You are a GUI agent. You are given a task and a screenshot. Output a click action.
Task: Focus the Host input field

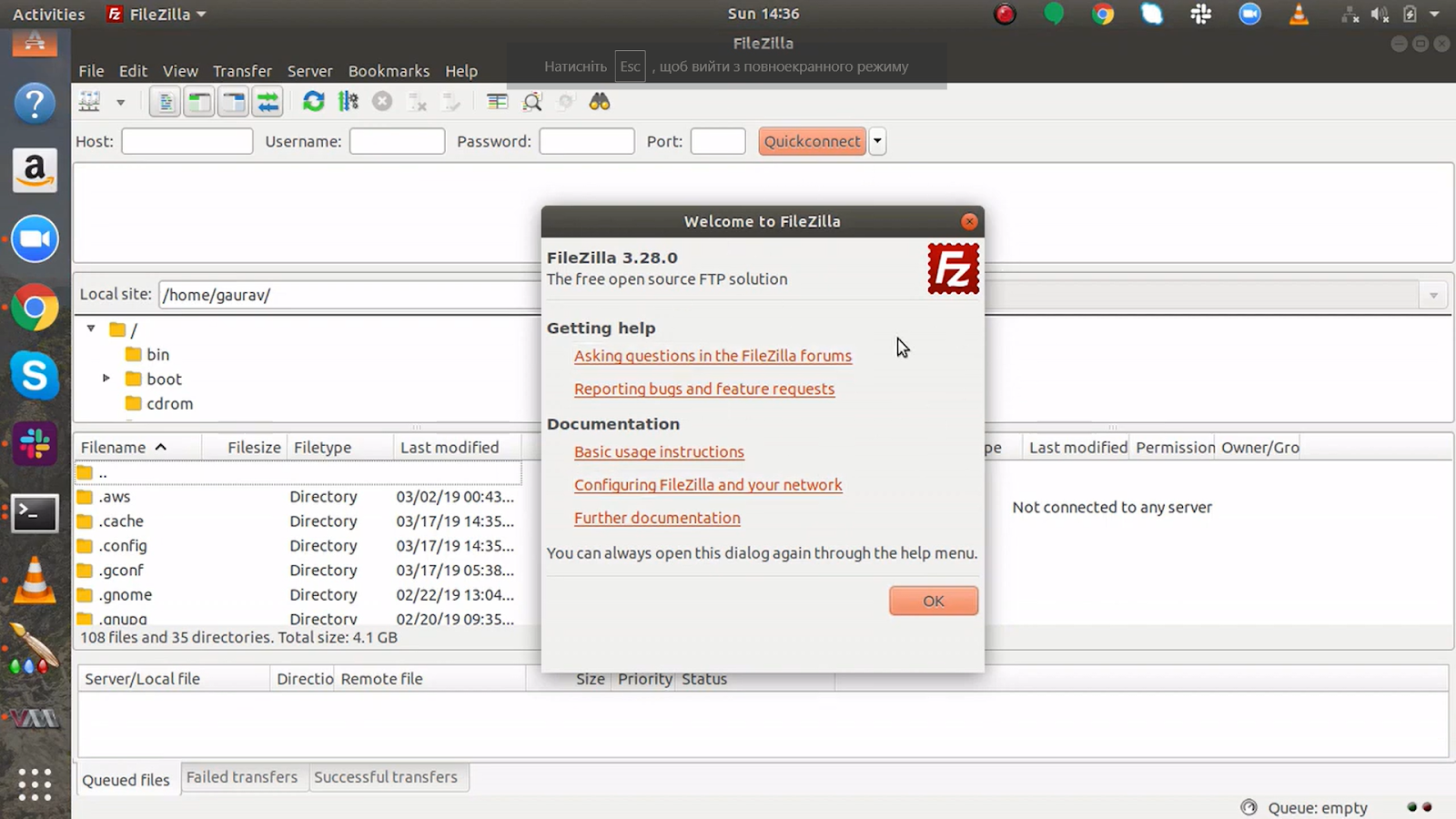[187, 141]
